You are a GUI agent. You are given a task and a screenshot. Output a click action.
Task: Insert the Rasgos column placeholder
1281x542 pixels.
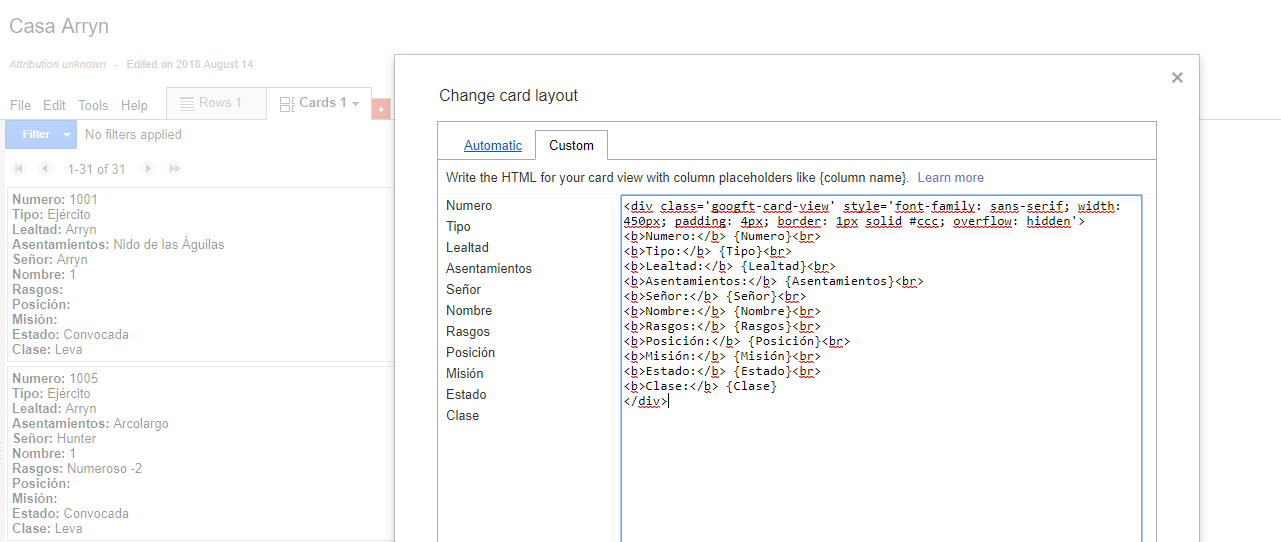tap(468, 332)
